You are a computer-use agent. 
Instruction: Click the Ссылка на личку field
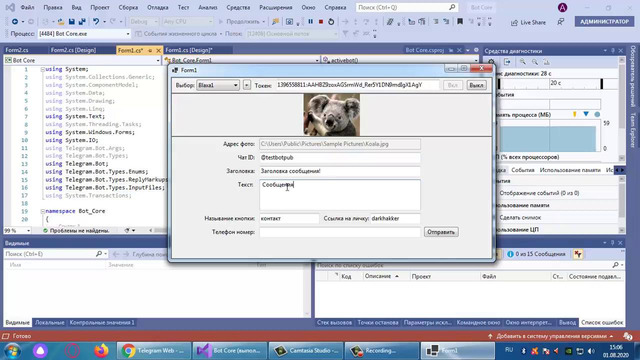(395, 218)
